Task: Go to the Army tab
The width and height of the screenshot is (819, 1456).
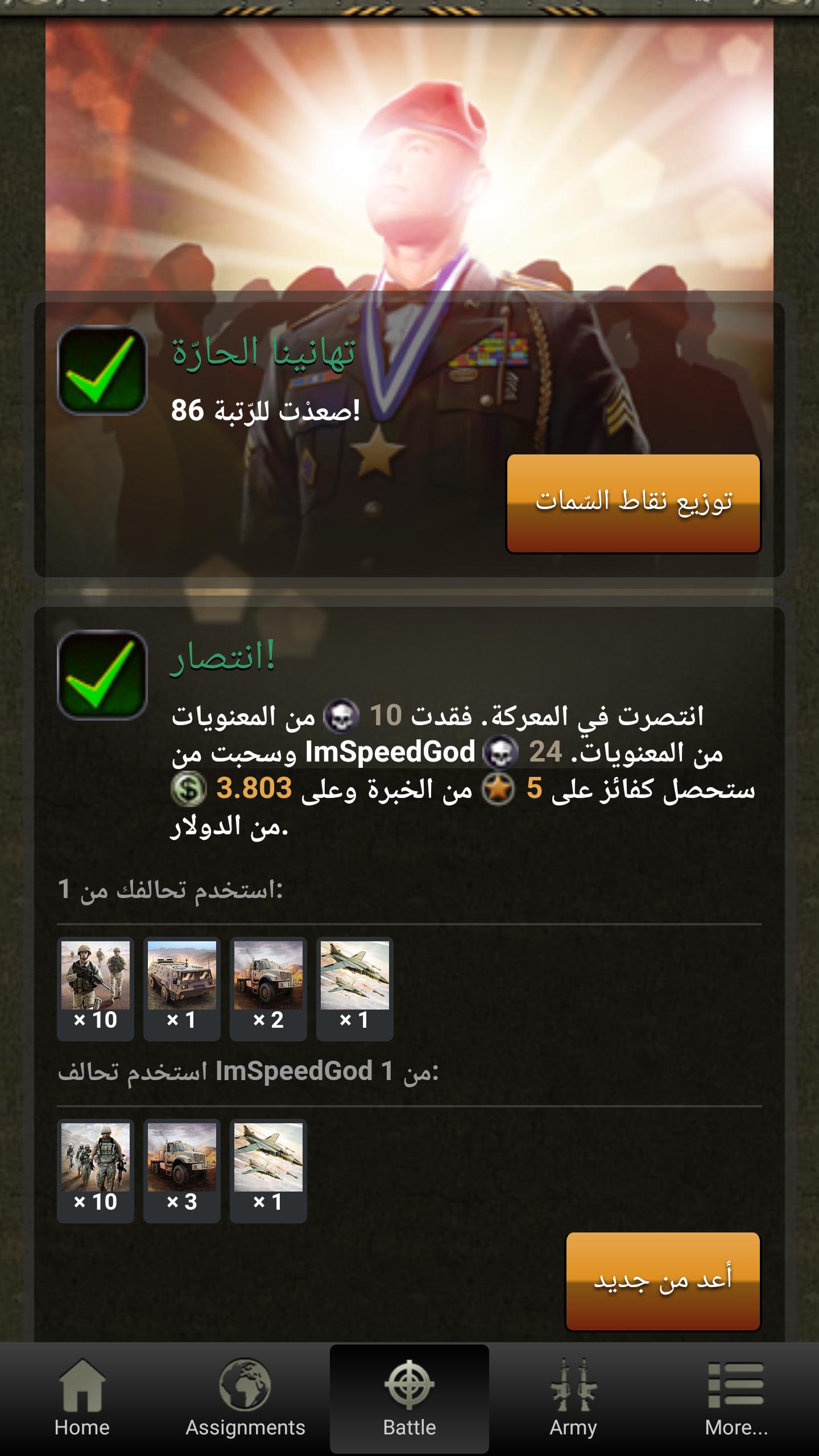Action: (573, 1400)
